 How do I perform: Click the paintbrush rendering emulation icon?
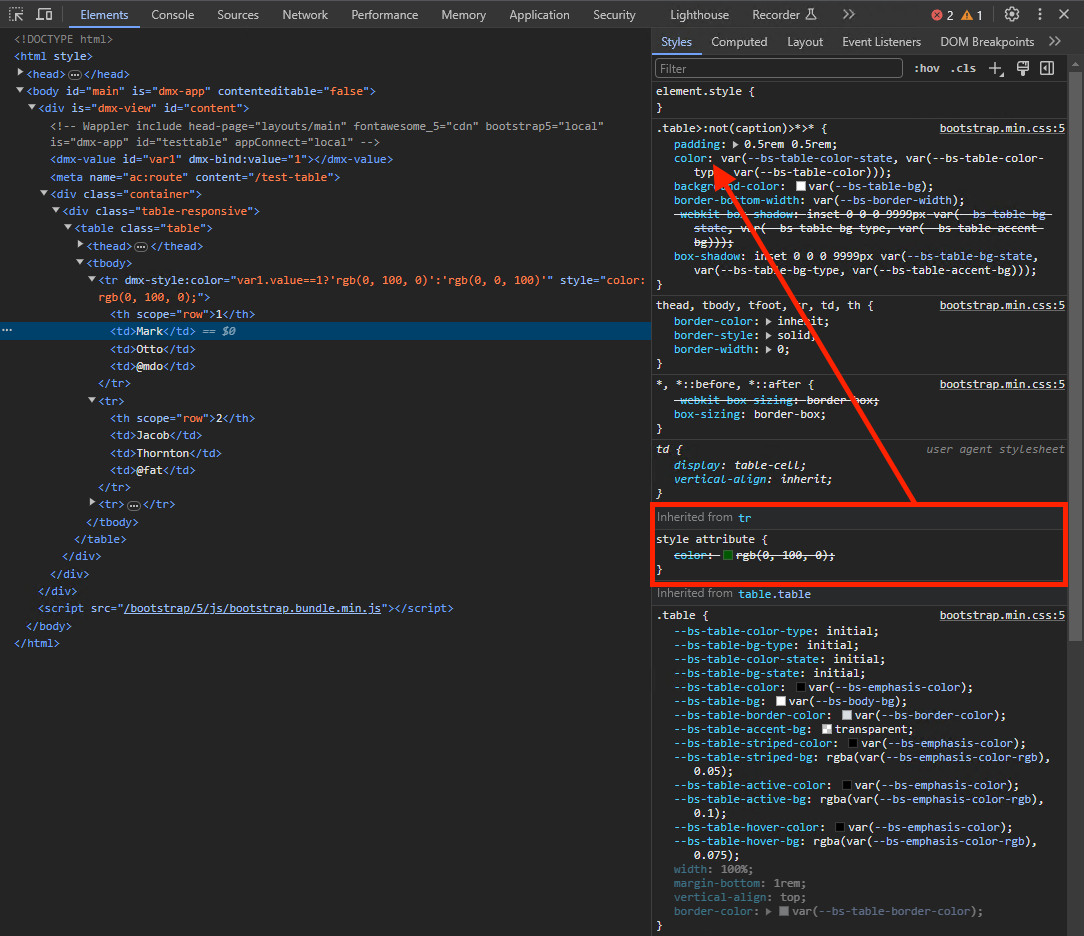coord(1022,69)
